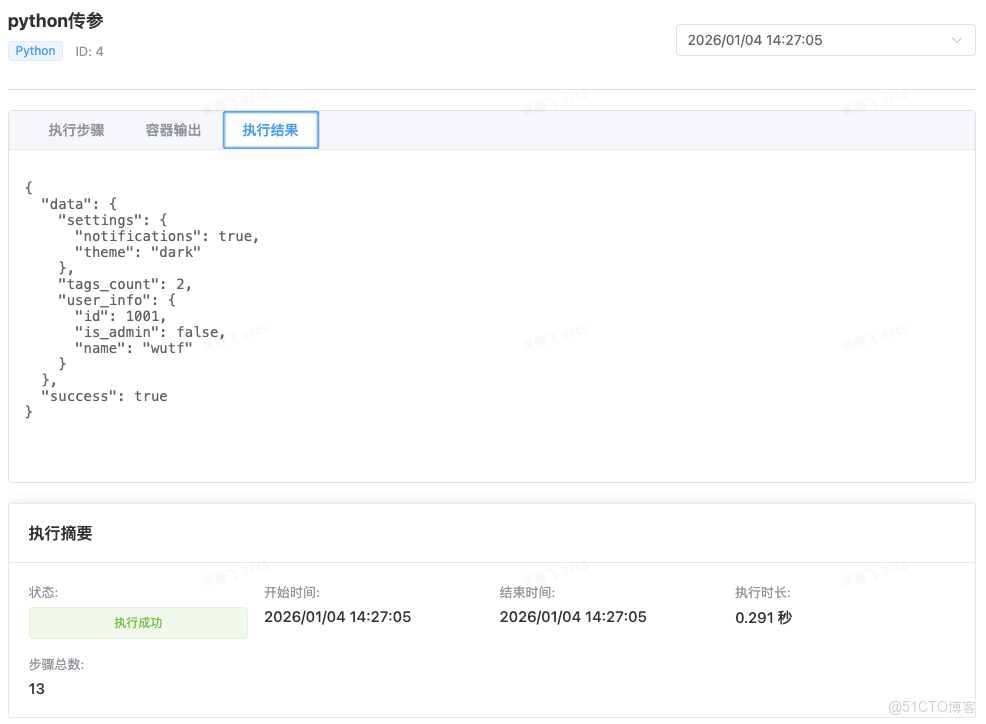Image resolution: width=986 pixels, height=724 pixels.
Task: Select the 执行结果 tab
Action: click(270, 130)
